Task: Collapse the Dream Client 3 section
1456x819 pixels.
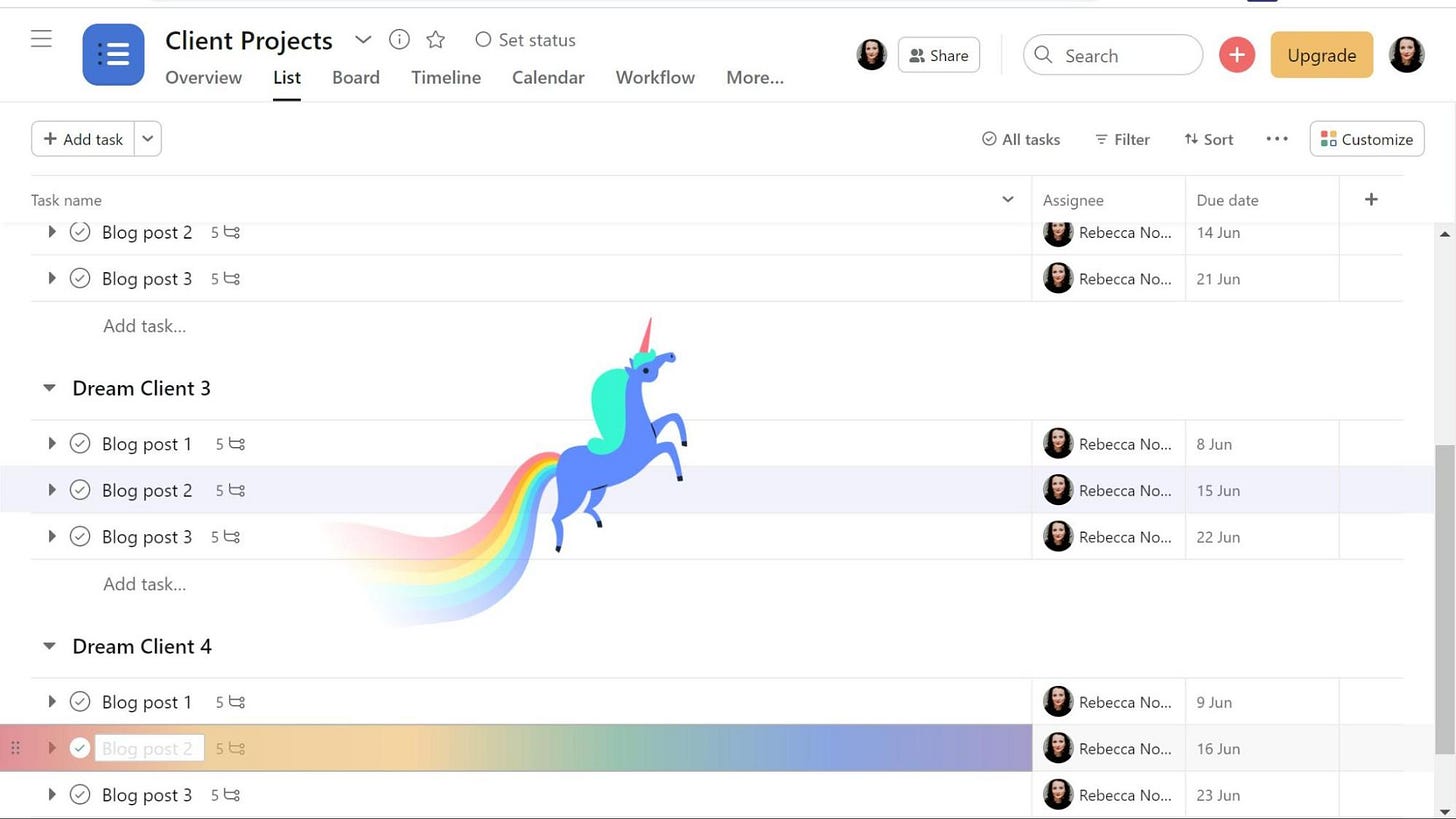Action: coord(49,387)
